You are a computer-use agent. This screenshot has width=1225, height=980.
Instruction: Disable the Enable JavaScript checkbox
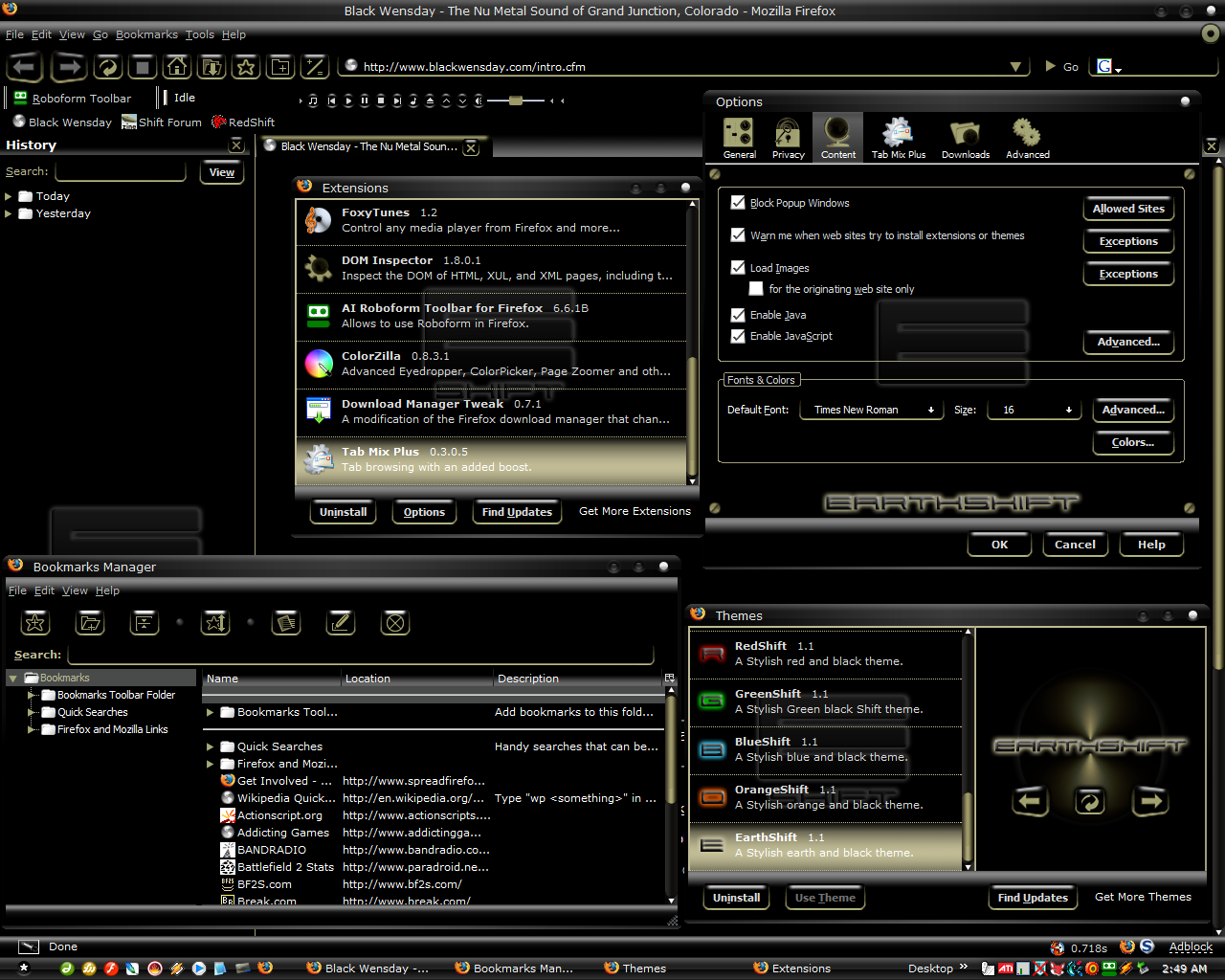[x=738, y=336]
